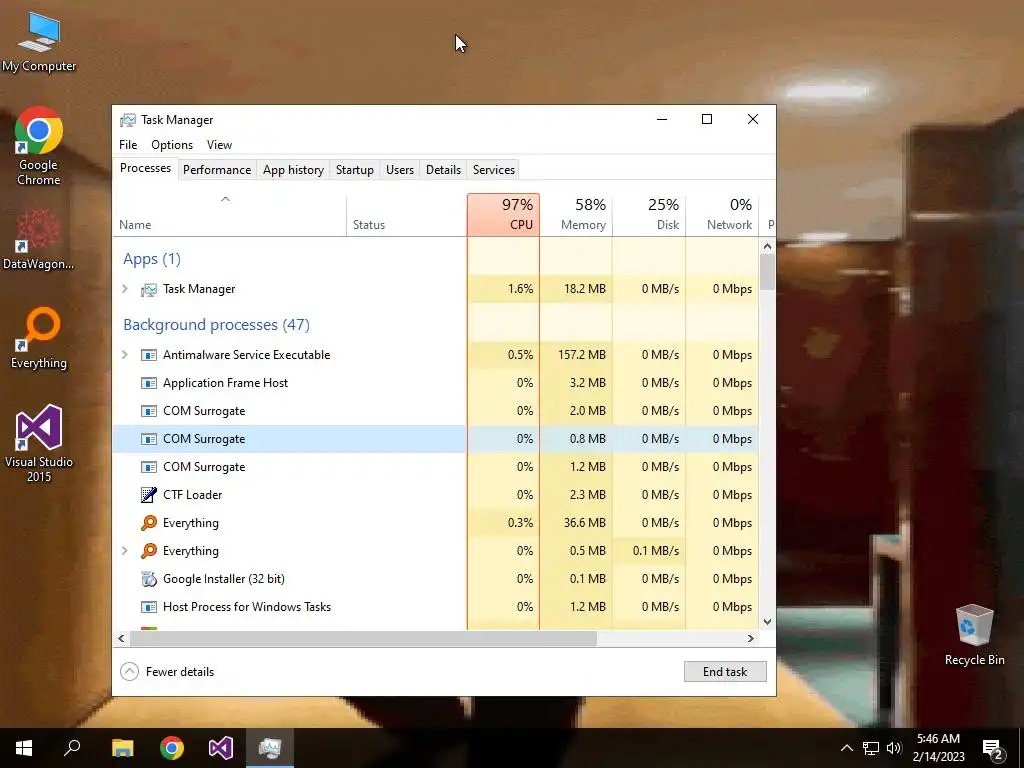The image size is (1024, 768).
Task: Open the DataWagon desktop shortcut
Action: point(39,239)
